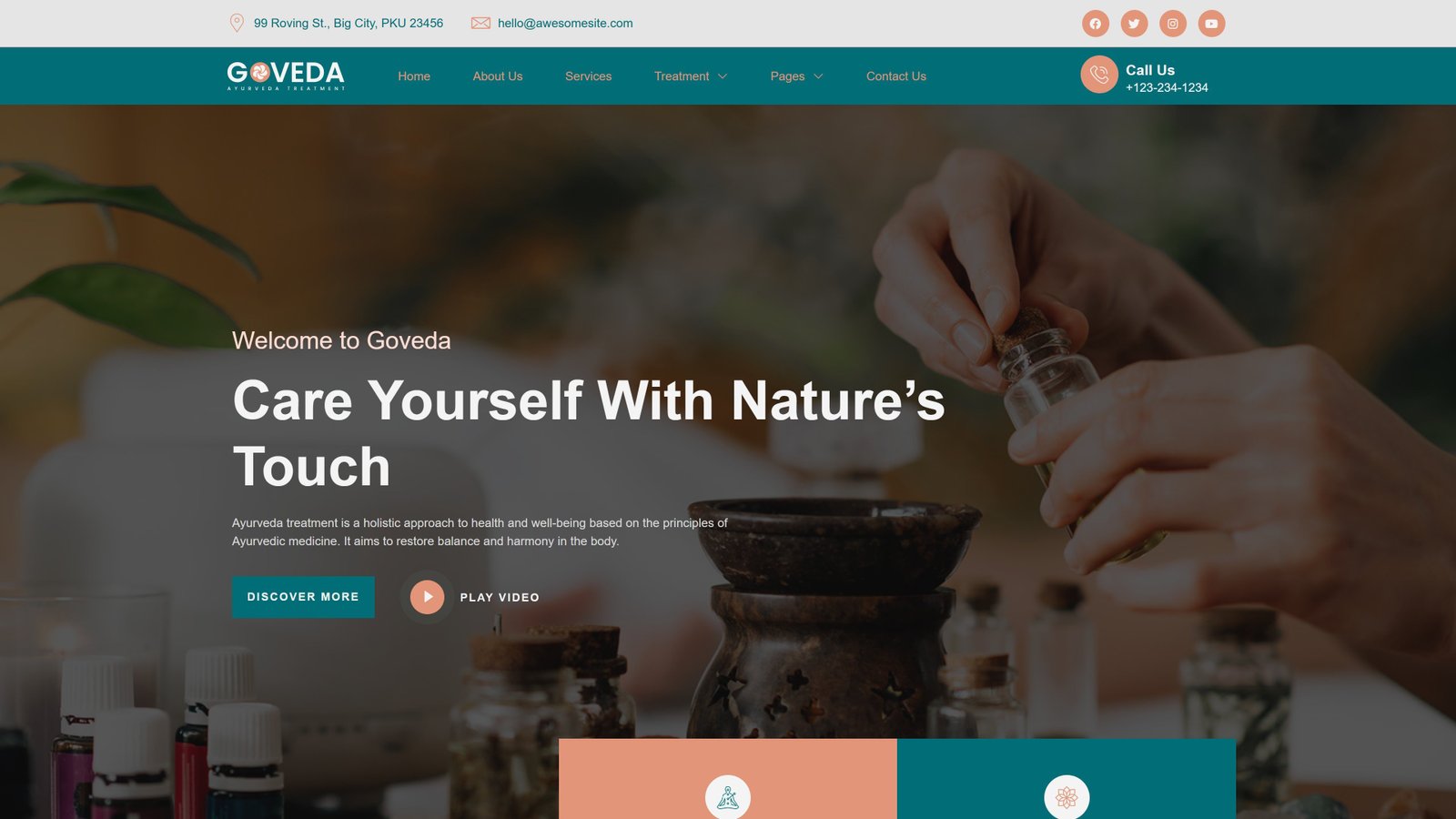Open the Instagram social icon

click(x=1173, y=24)
